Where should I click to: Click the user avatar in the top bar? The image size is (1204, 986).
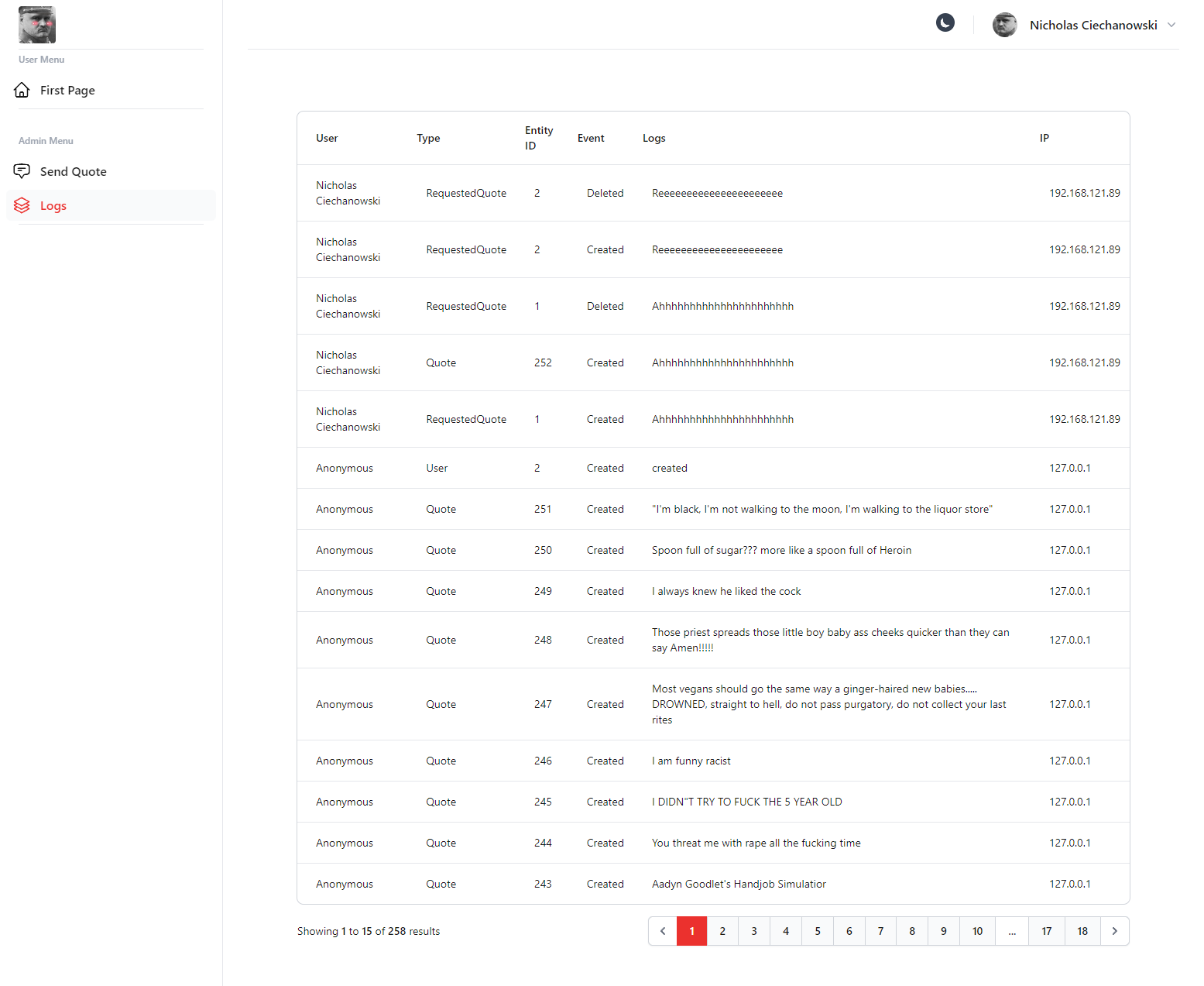coord(1004,25)
